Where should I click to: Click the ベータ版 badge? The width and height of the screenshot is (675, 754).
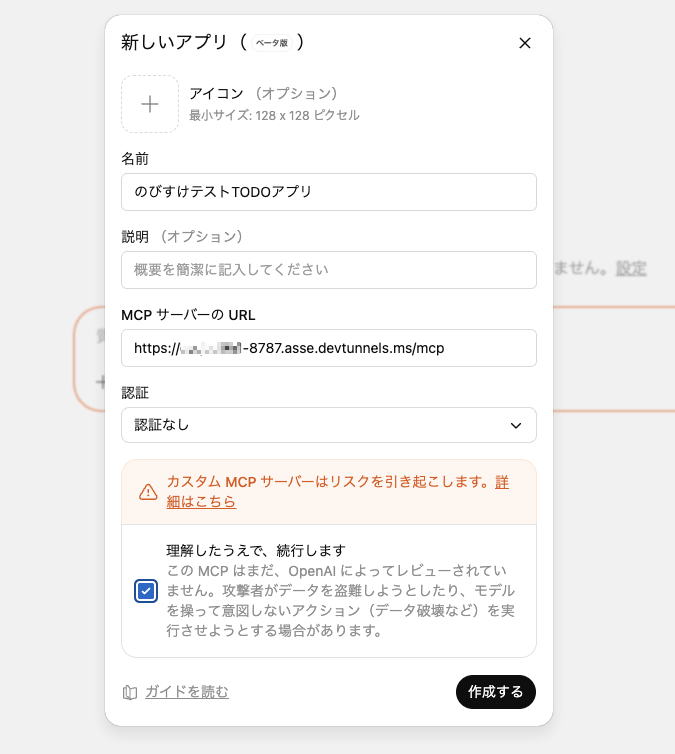[272, 43]
